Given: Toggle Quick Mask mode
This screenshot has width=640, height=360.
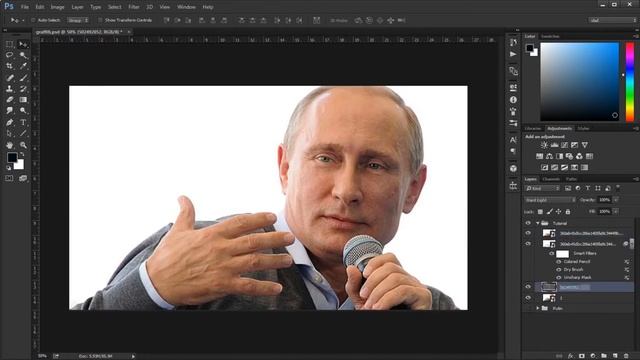Looking at the screenshot, I should pyautogui.click(x=9, y=178).
